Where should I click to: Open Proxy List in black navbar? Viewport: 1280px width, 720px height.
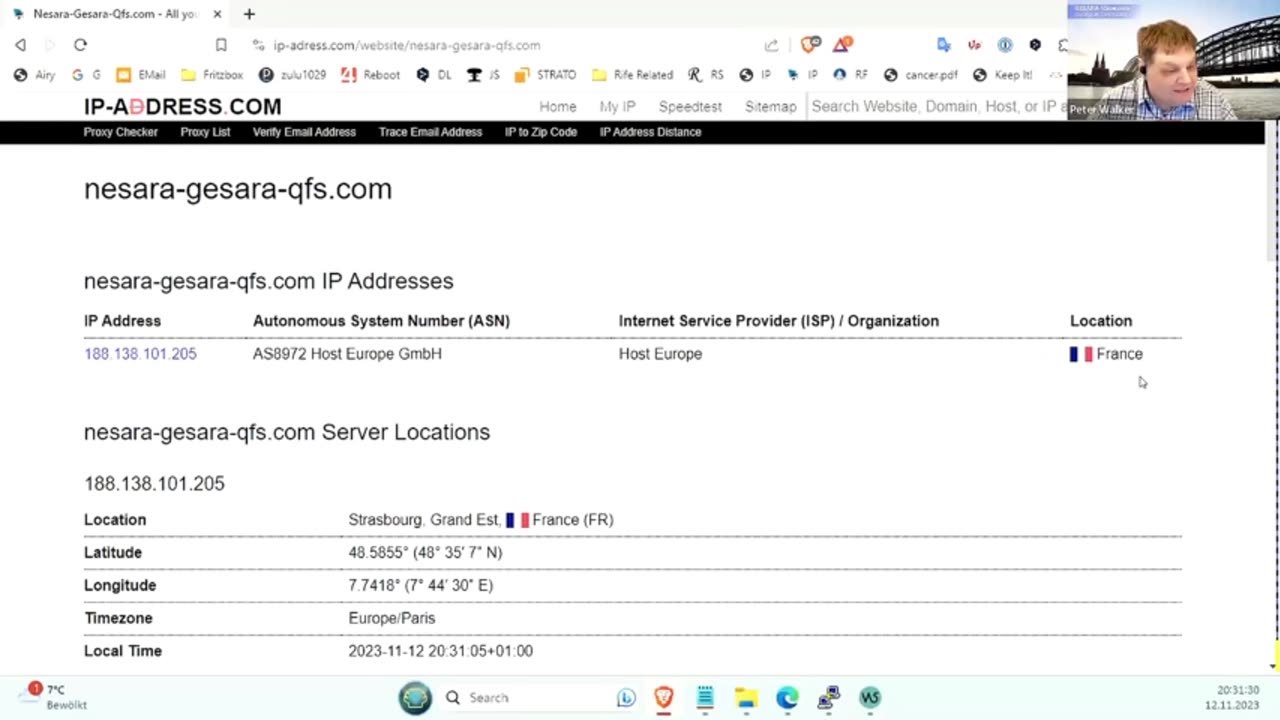click(205, 132)
